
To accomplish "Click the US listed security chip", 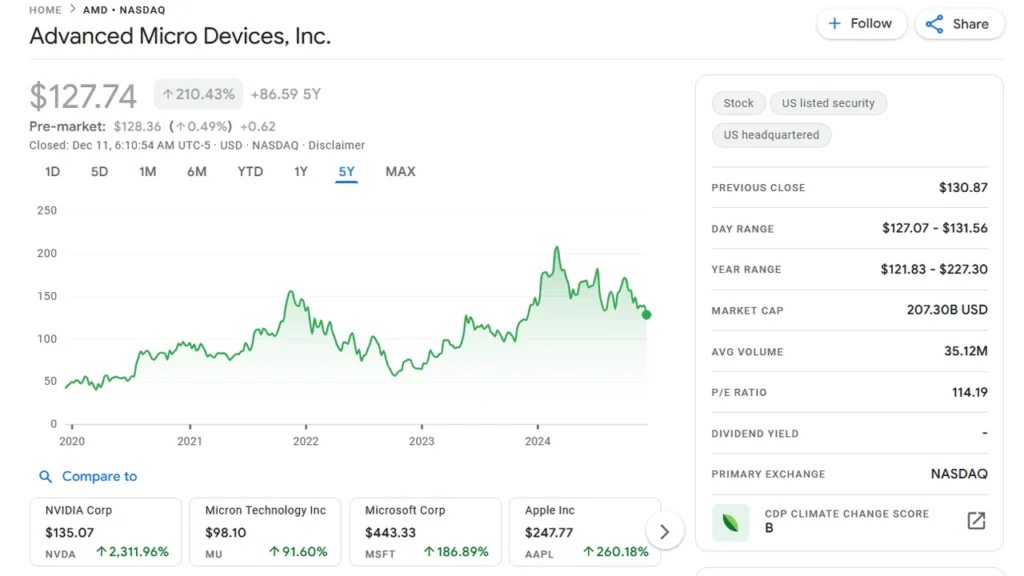I will point(828,103).
